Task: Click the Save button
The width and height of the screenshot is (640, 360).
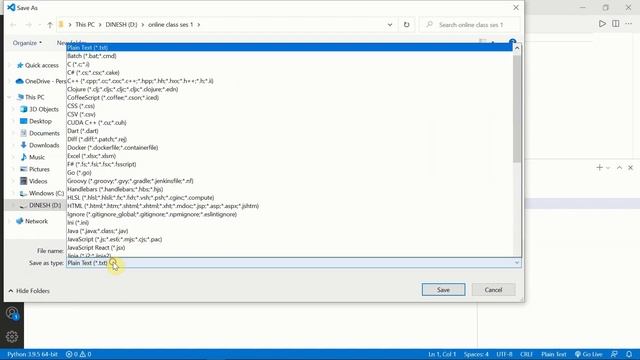Action: (x=443, y=290)
